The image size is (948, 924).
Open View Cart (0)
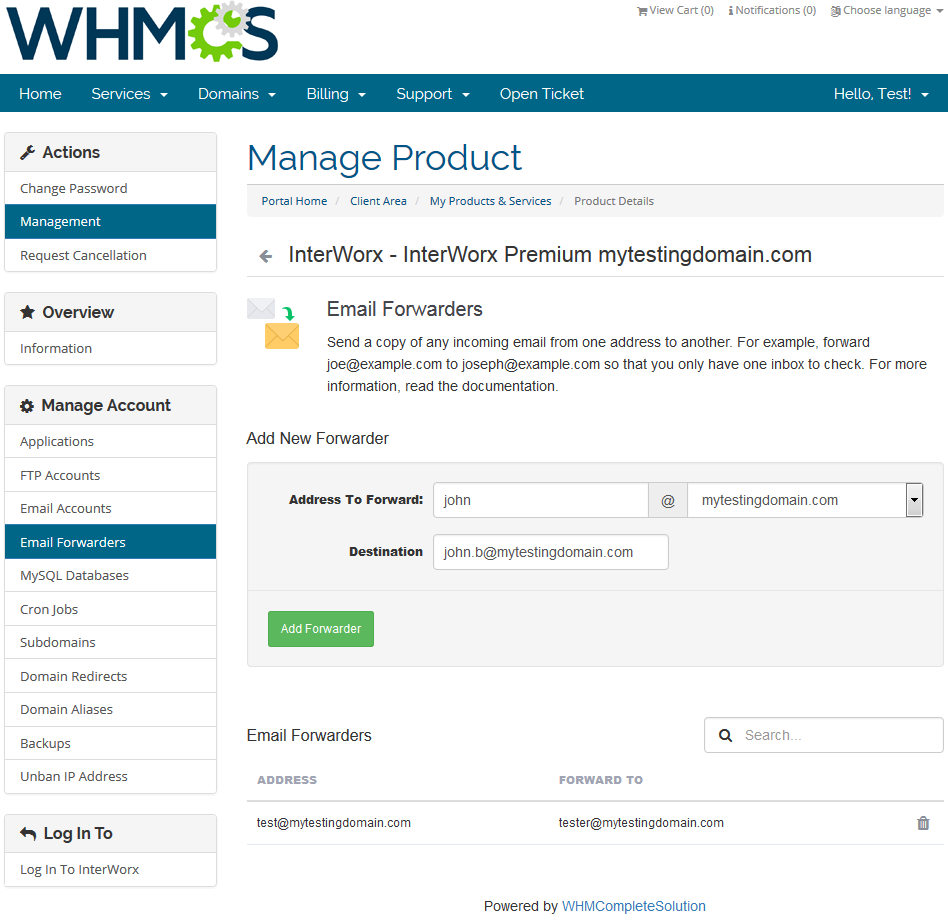[675, 10]
